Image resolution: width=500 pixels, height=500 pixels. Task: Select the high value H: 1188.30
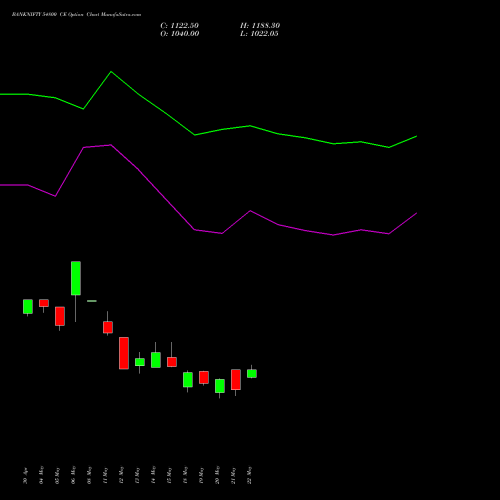coord(260,26)
